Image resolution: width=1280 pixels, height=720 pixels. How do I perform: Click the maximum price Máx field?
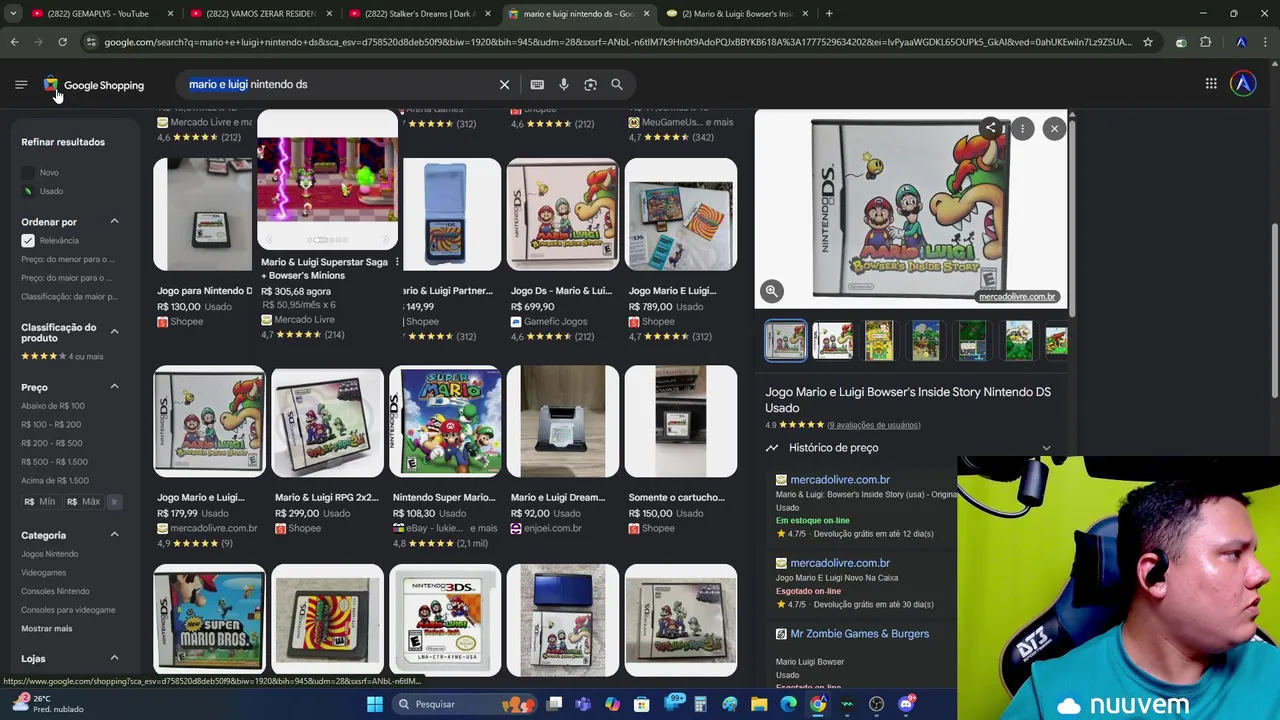coord(84,501)
